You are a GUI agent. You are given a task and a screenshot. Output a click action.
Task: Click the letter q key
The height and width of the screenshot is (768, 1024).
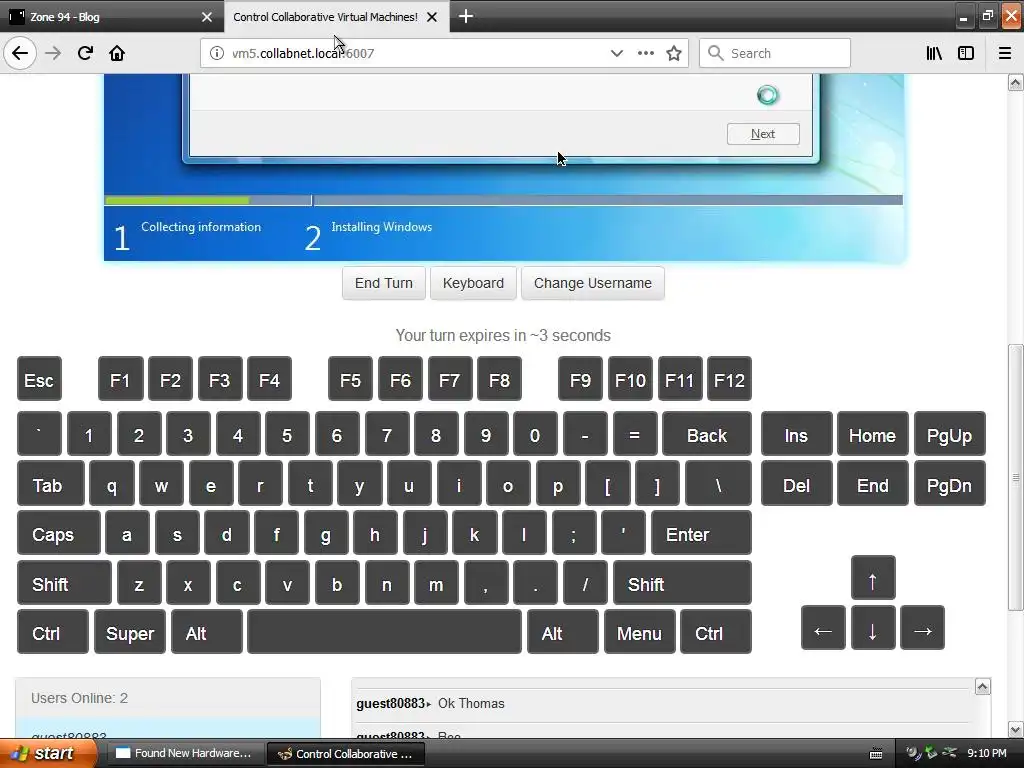pos(112,484)
